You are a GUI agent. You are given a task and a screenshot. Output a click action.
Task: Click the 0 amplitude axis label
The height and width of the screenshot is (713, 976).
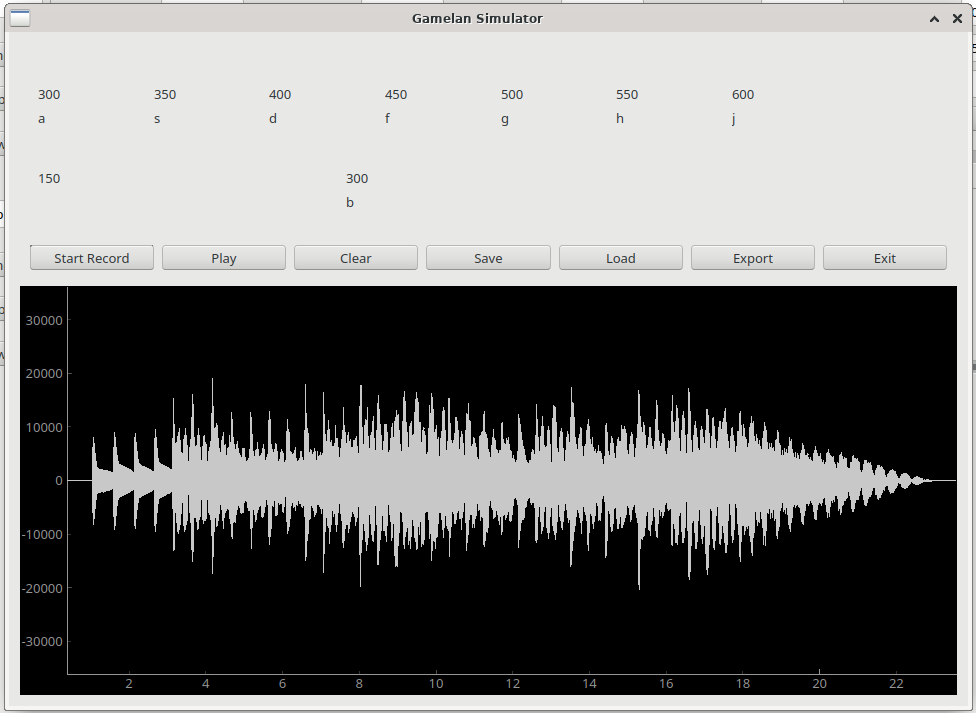click(x=59, y=481)
